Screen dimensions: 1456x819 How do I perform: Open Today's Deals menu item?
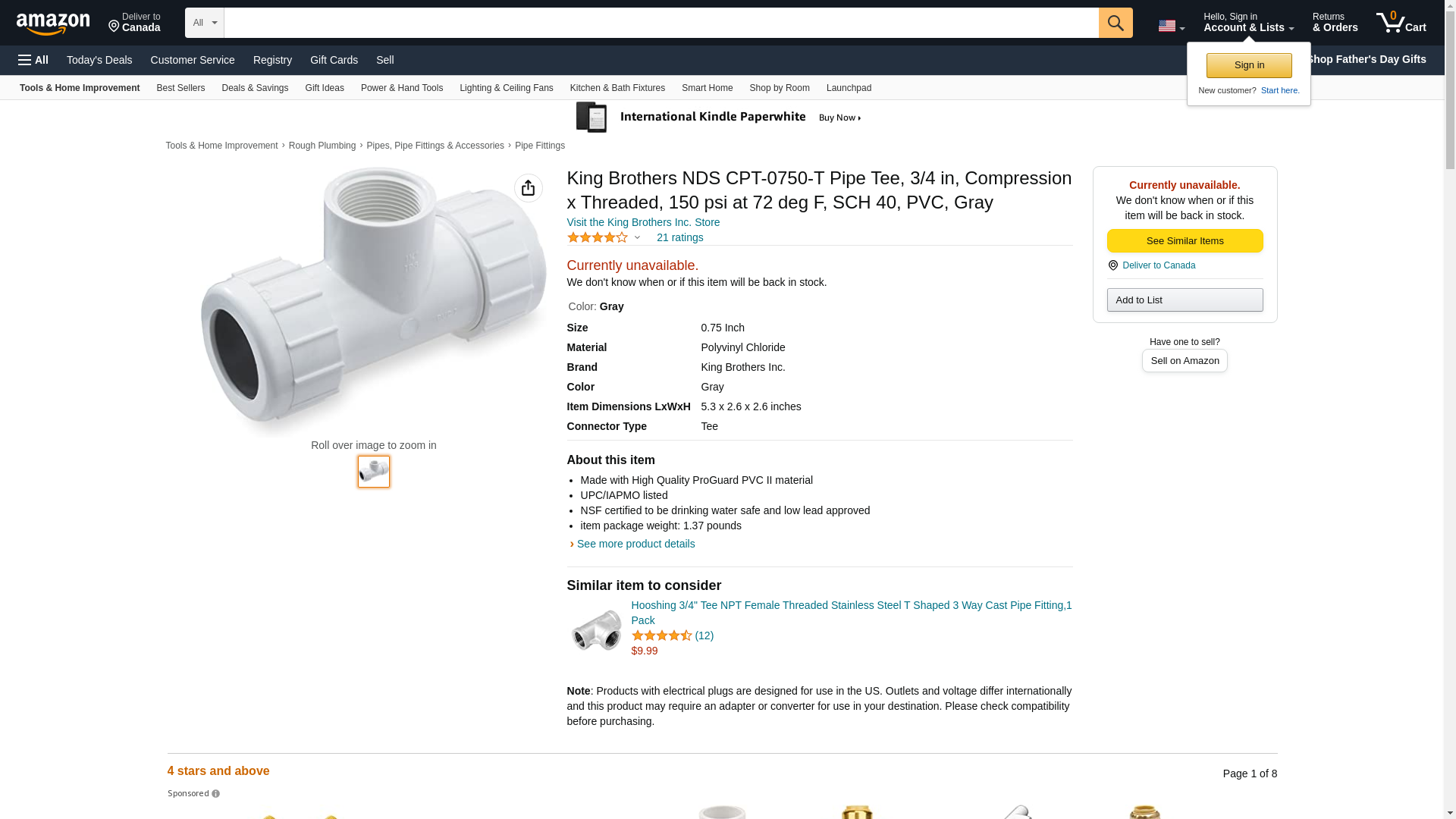99,60
